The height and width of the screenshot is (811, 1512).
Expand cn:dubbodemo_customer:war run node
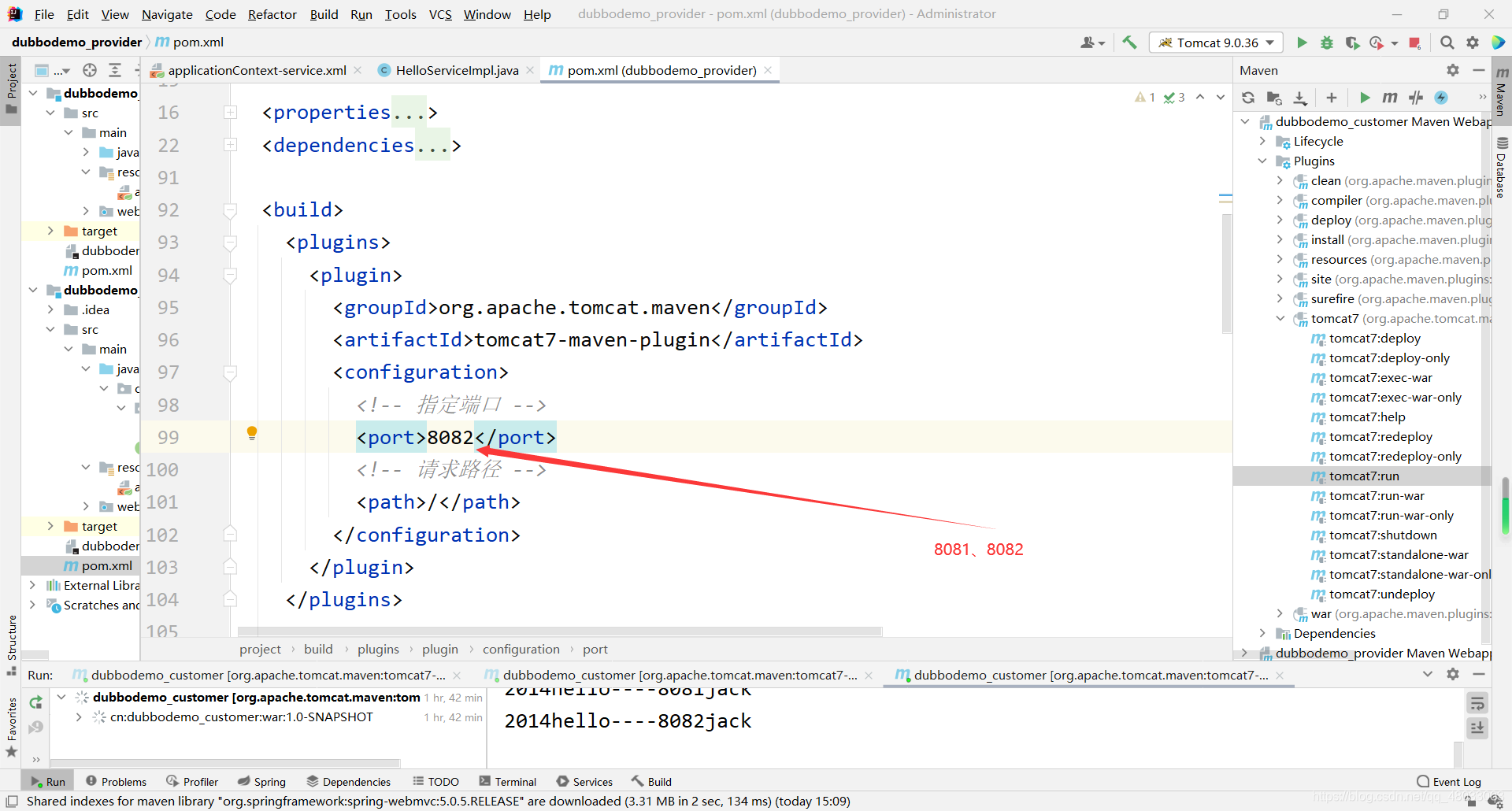coord(78,717)
